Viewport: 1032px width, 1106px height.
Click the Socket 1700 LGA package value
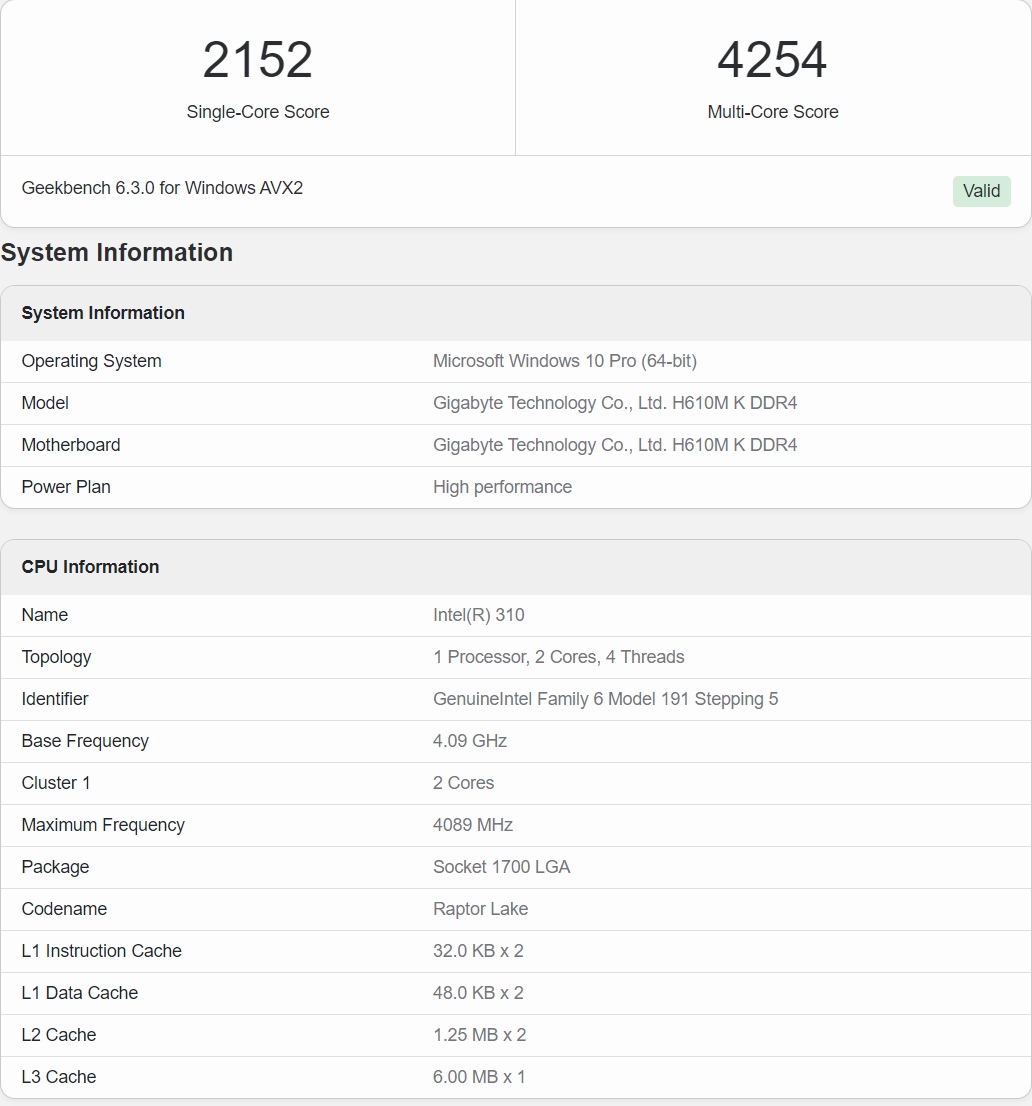(501, 867)
